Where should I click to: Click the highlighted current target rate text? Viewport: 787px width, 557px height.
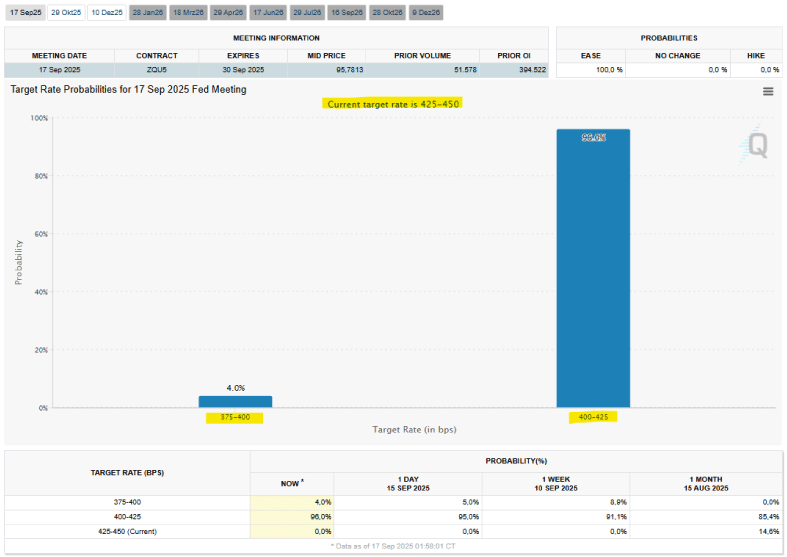[394, 103]
